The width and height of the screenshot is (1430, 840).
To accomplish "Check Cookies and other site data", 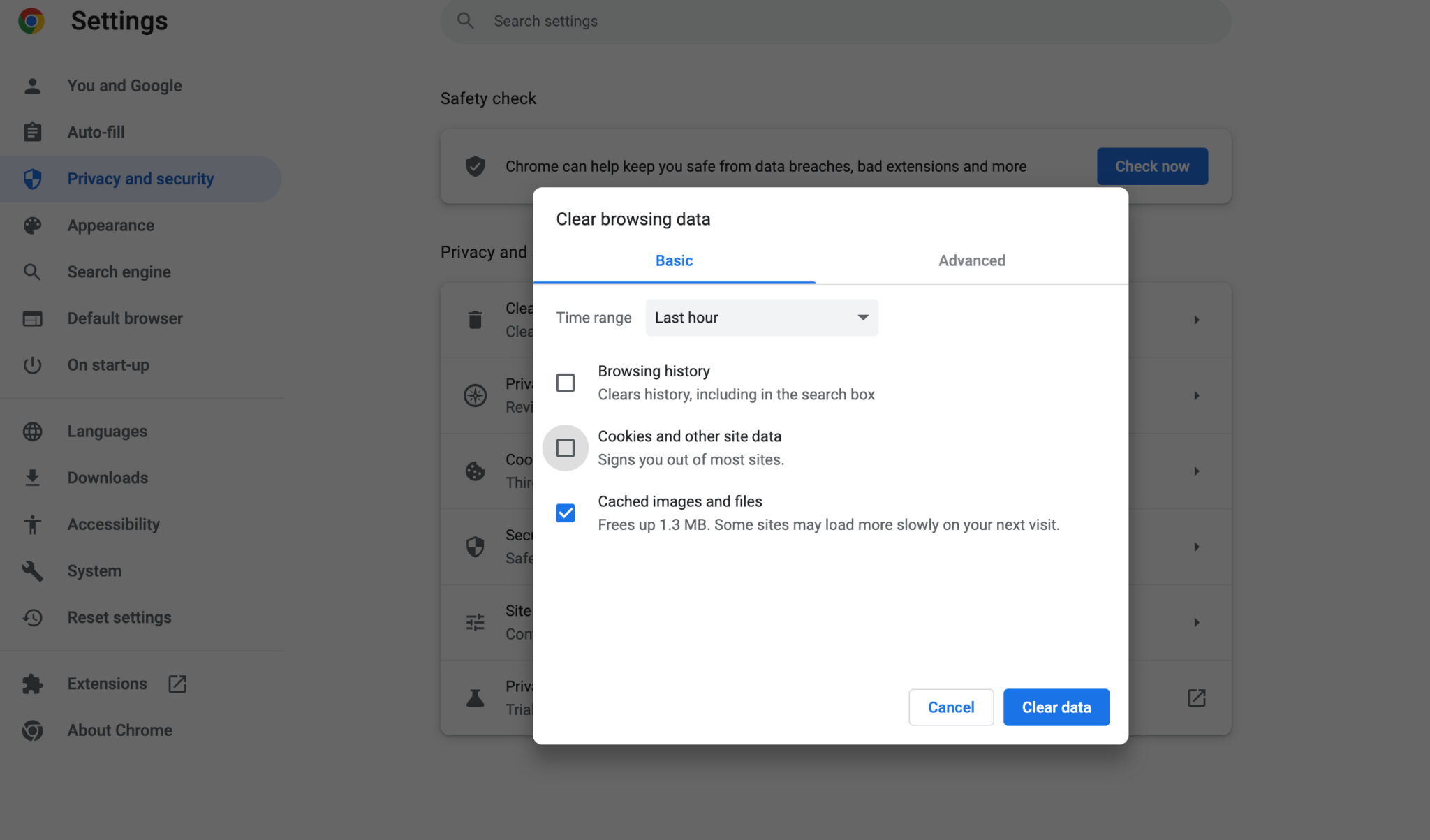I will 566,448.
